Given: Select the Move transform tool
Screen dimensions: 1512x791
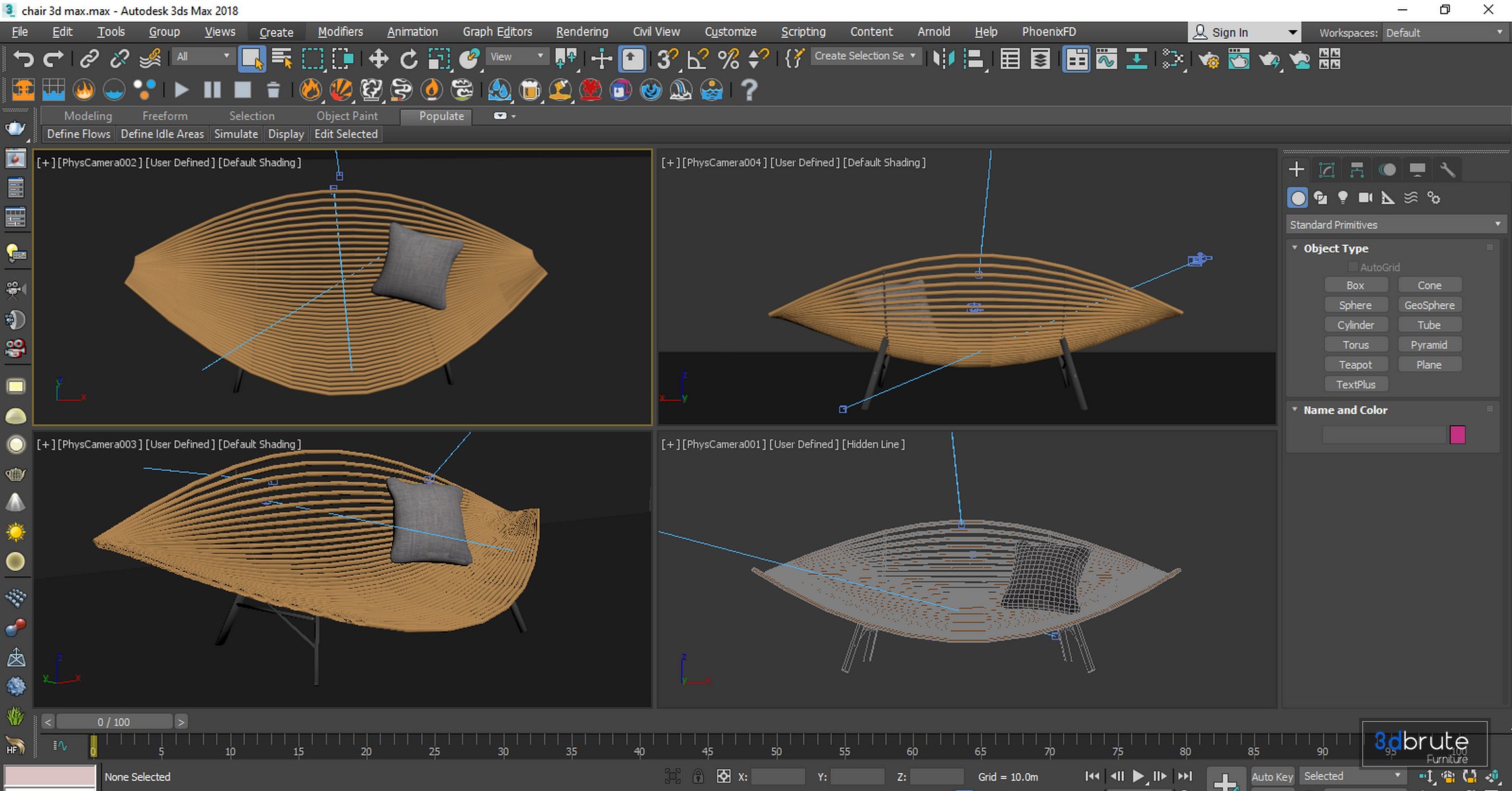Looking at the screenshot, I should (x=378, y=59).
